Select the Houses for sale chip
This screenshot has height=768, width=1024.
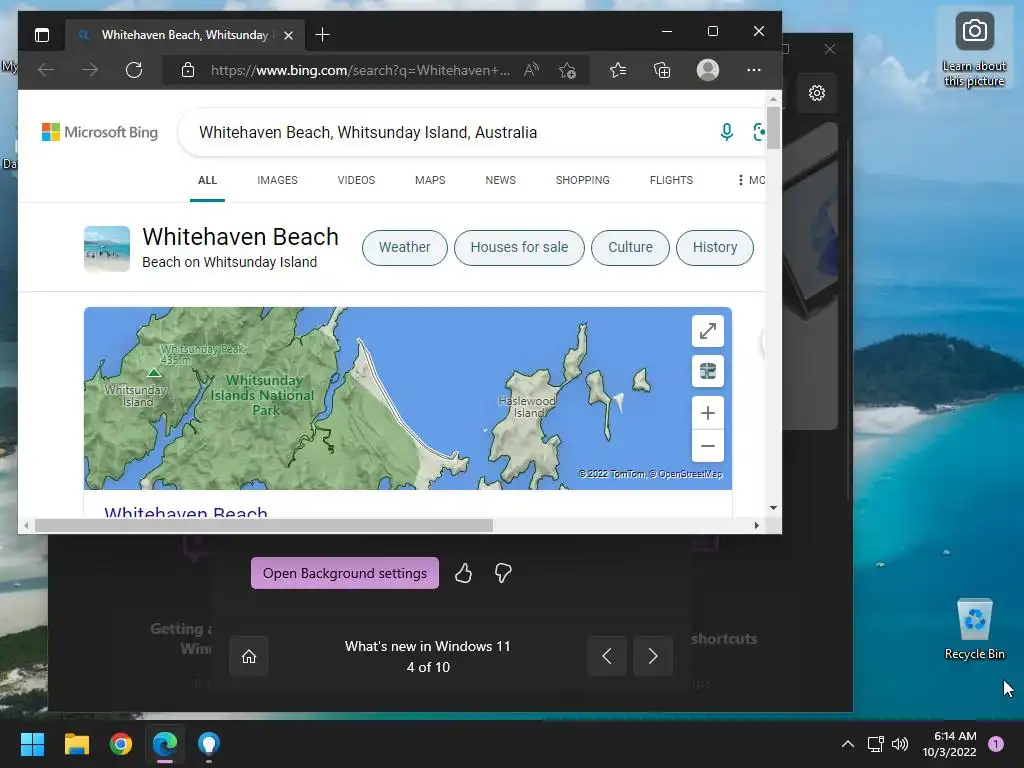[x=519, y=248]
